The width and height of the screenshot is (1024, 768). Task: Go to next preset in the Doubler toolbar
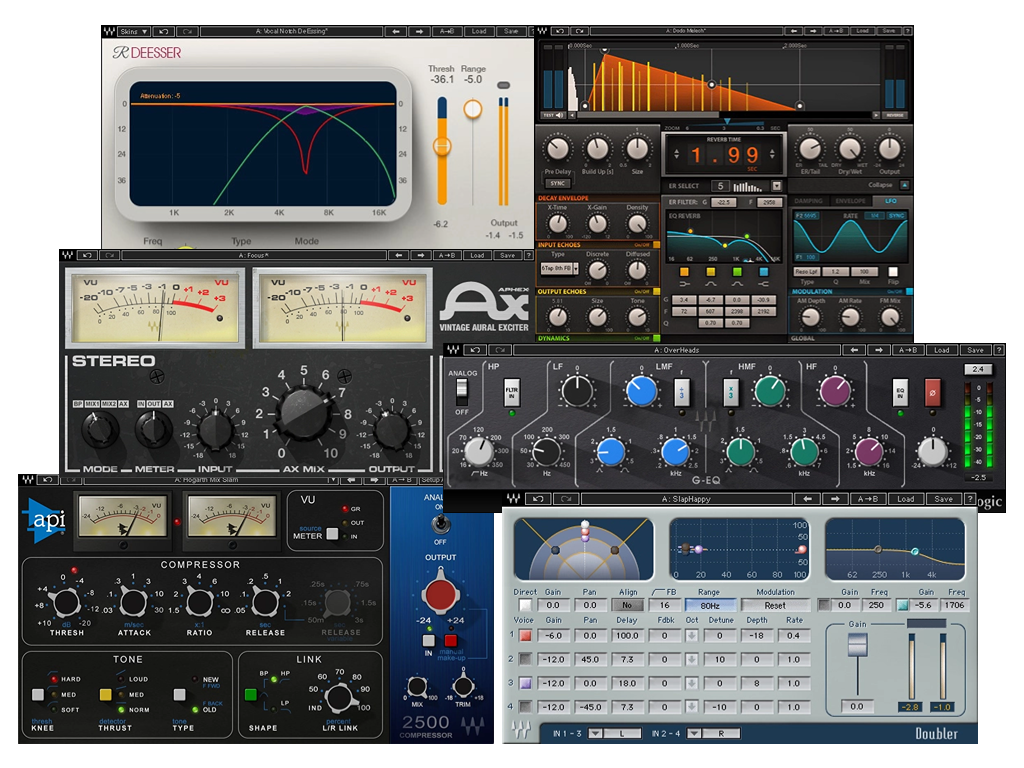834,499
